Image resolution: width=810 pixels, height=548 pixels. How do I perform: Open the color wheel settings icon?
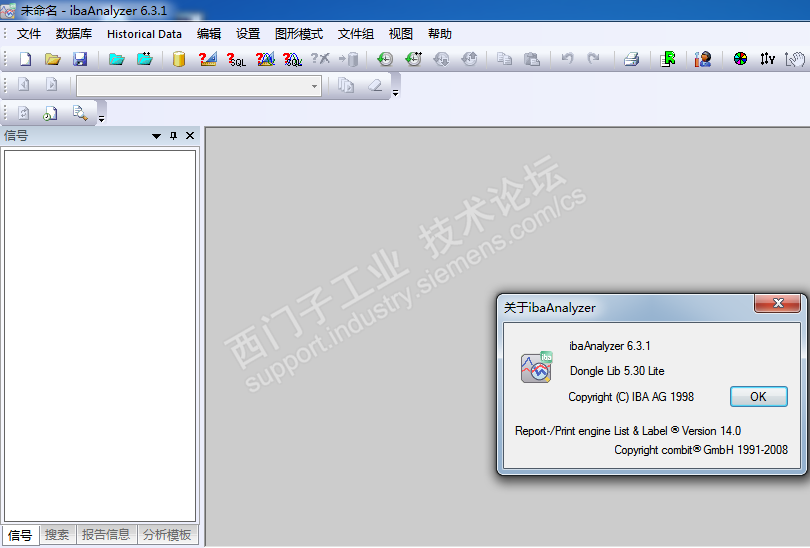coord(740,58)
